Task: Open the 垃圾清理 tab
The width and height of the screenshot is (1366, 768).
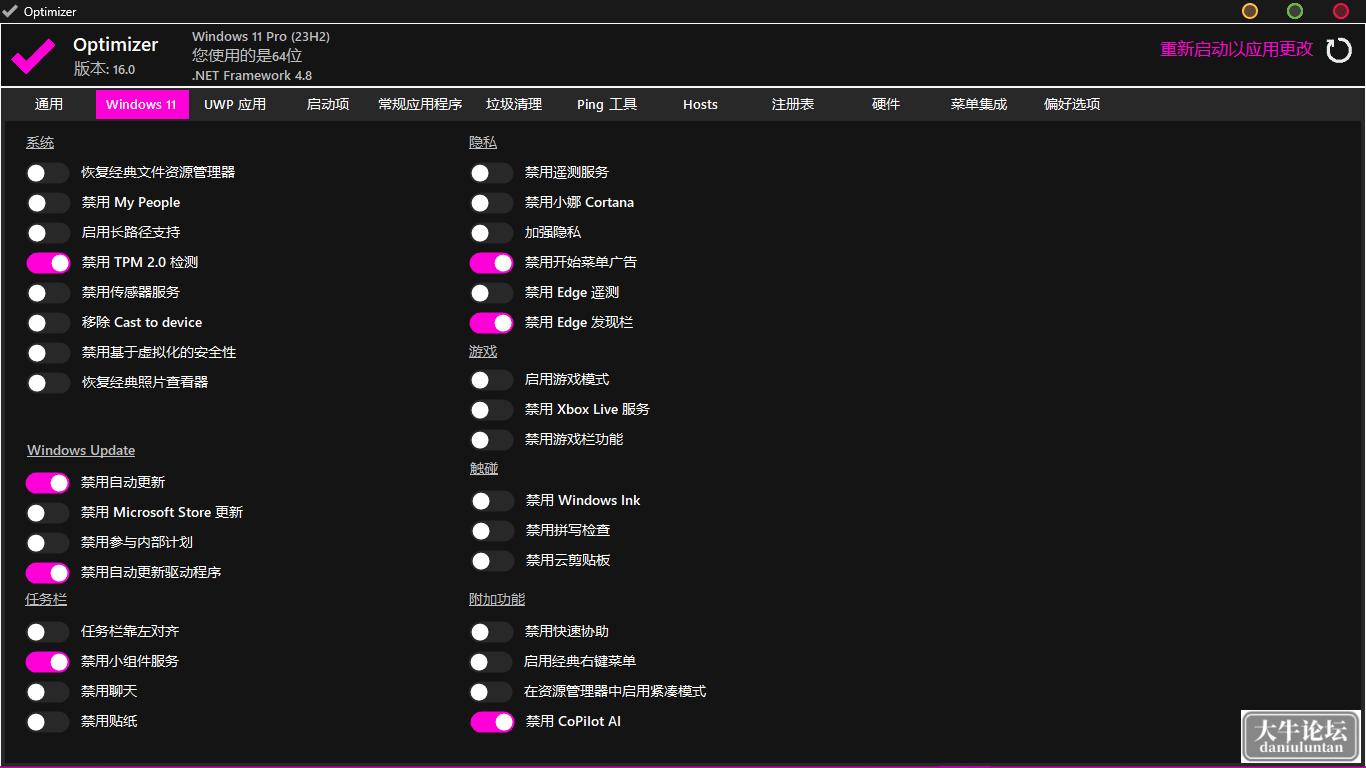Action: 514,104
